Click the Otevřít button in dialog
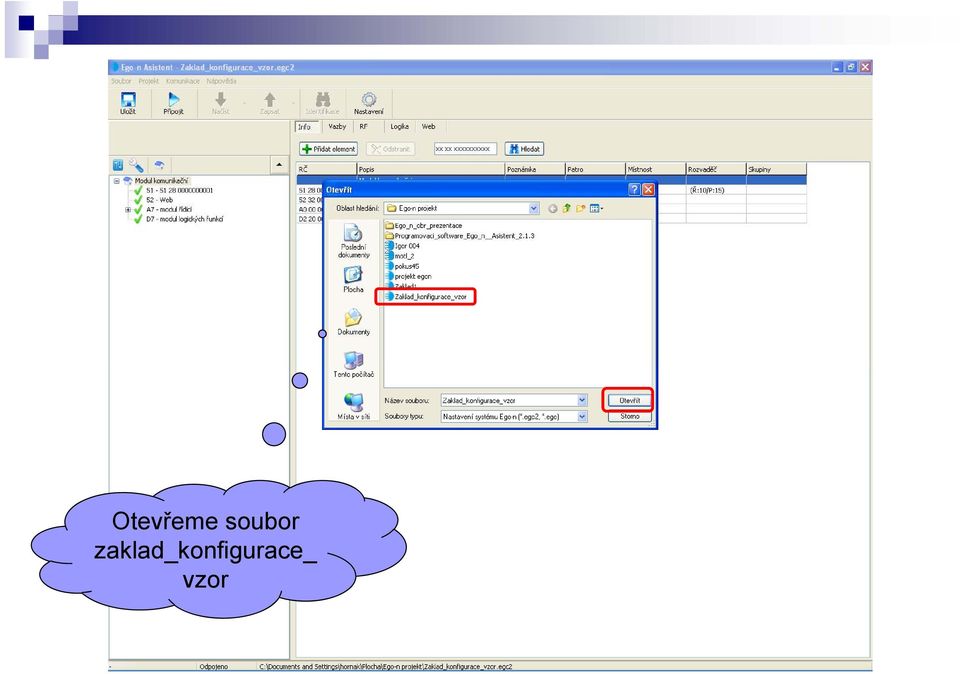Image resolution: width=960 pixels, height=674 pixels. coord(629,400)
